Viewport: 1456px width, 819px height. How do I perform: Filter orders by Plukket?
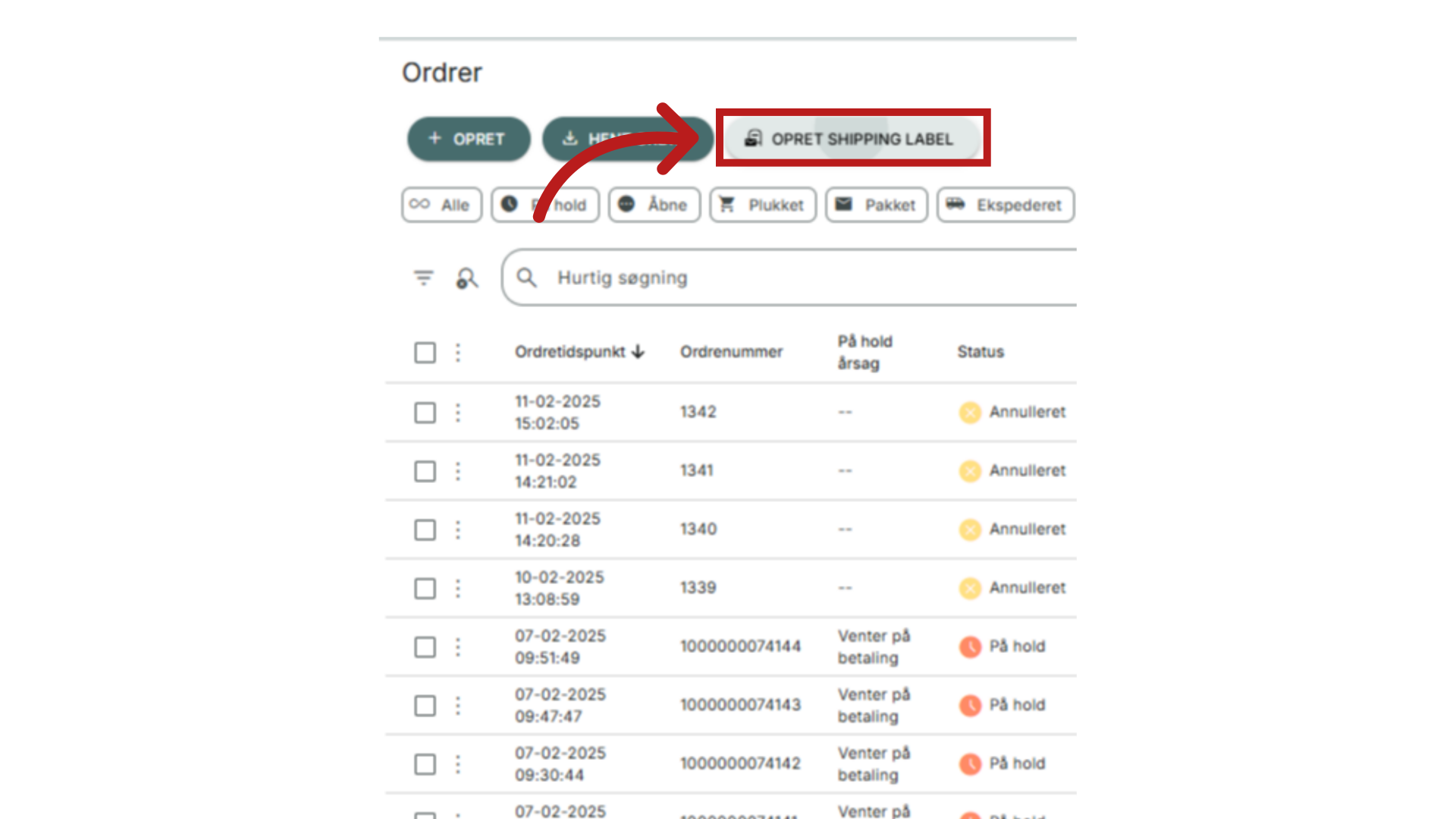763,205
